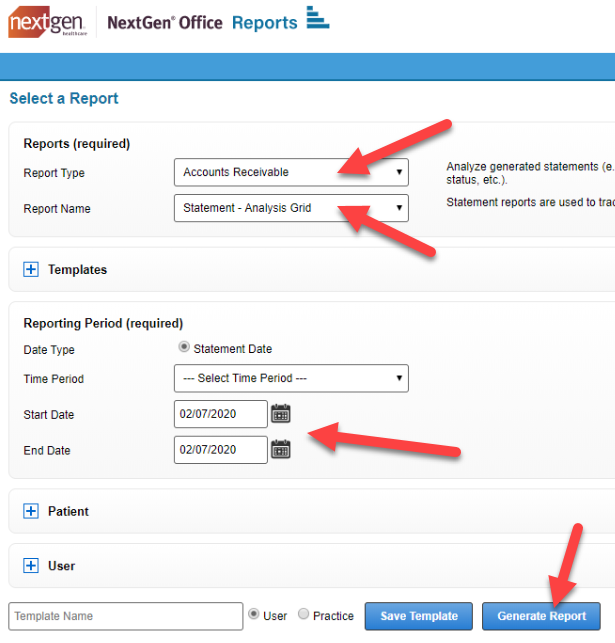Choose the User template radio option

253,614
